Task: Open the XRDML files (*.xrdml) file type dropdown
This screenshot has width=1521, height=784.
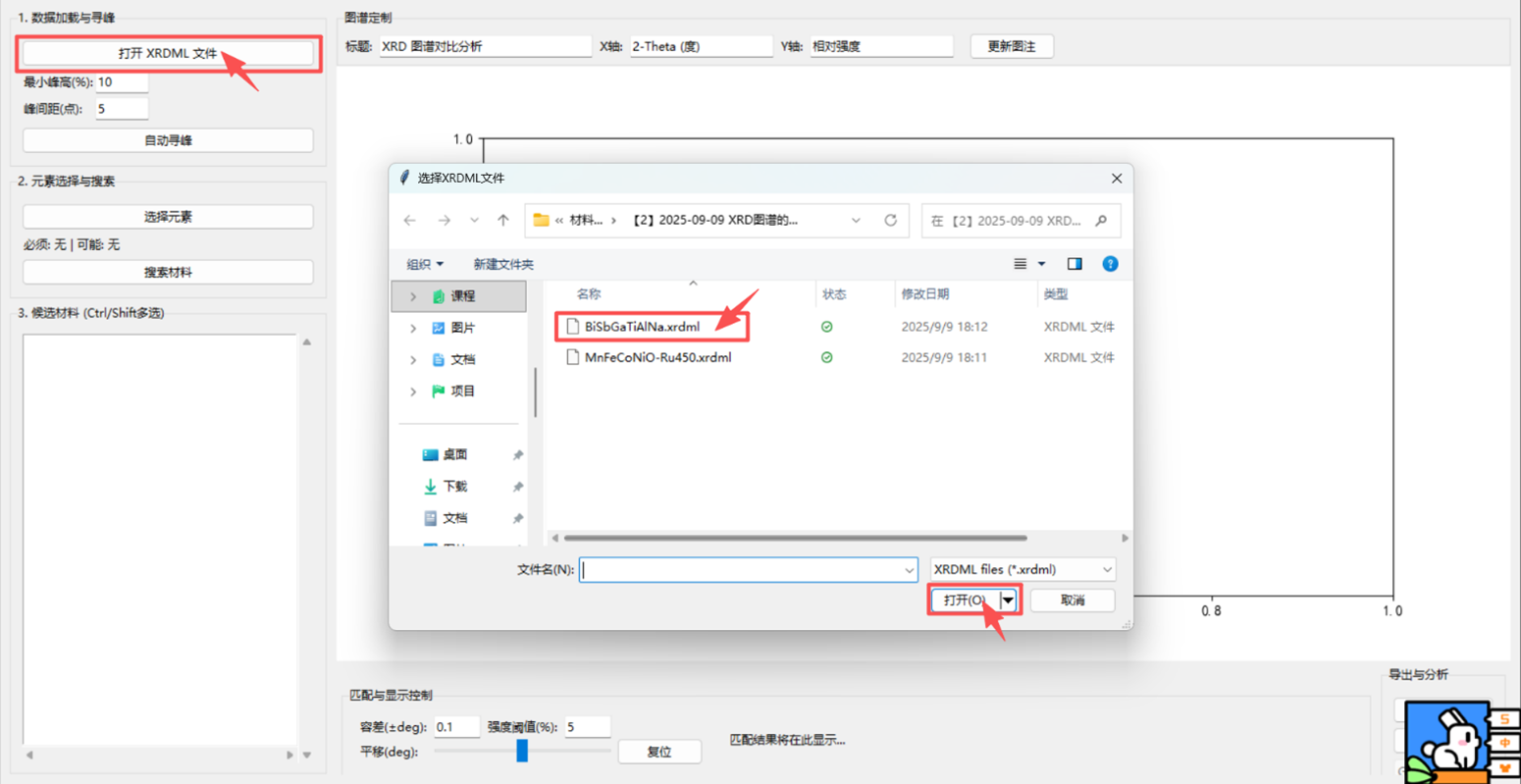Action: click(1021, 569)
